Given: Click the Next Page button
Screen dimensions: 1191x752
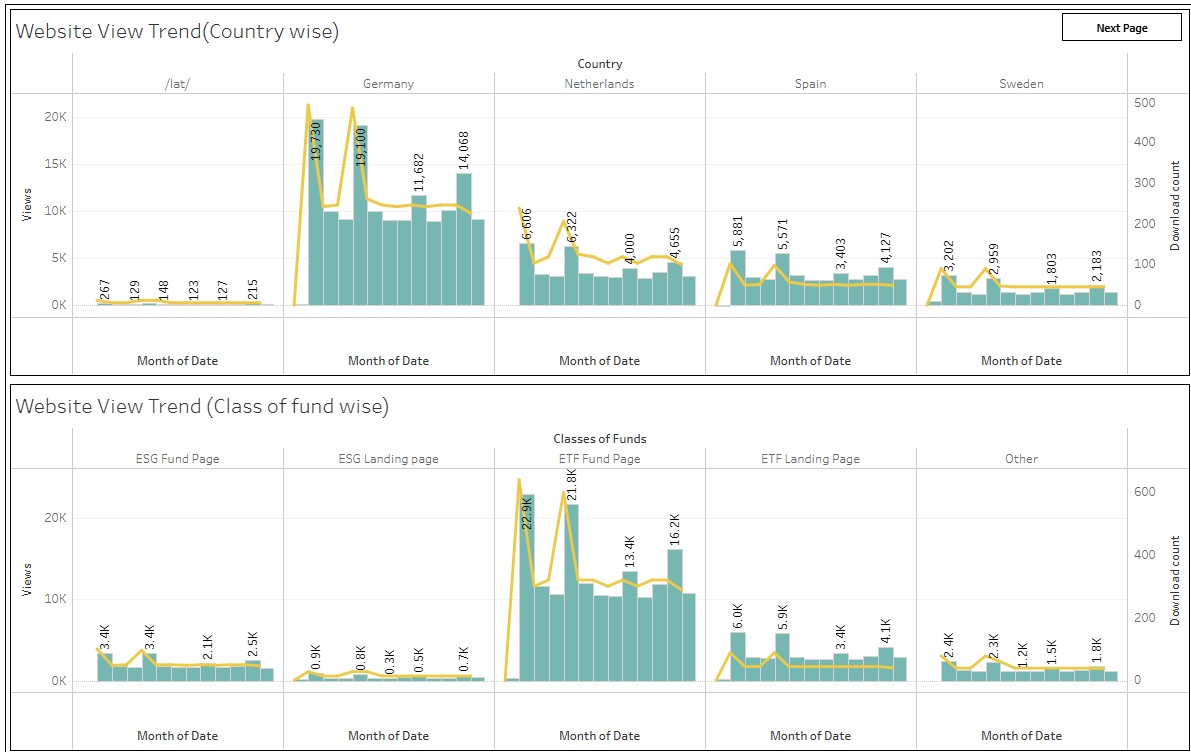Looking at the screenshot, I should 1121,28.
